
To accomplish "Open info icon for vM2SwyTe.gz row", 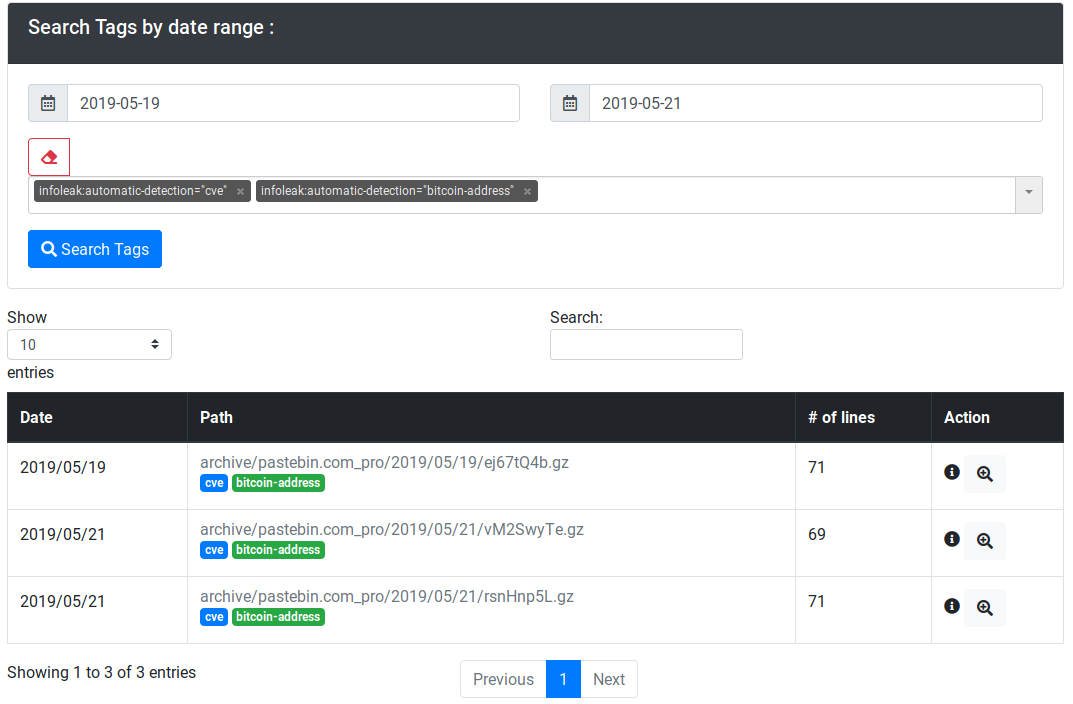I will click(952, 539).
